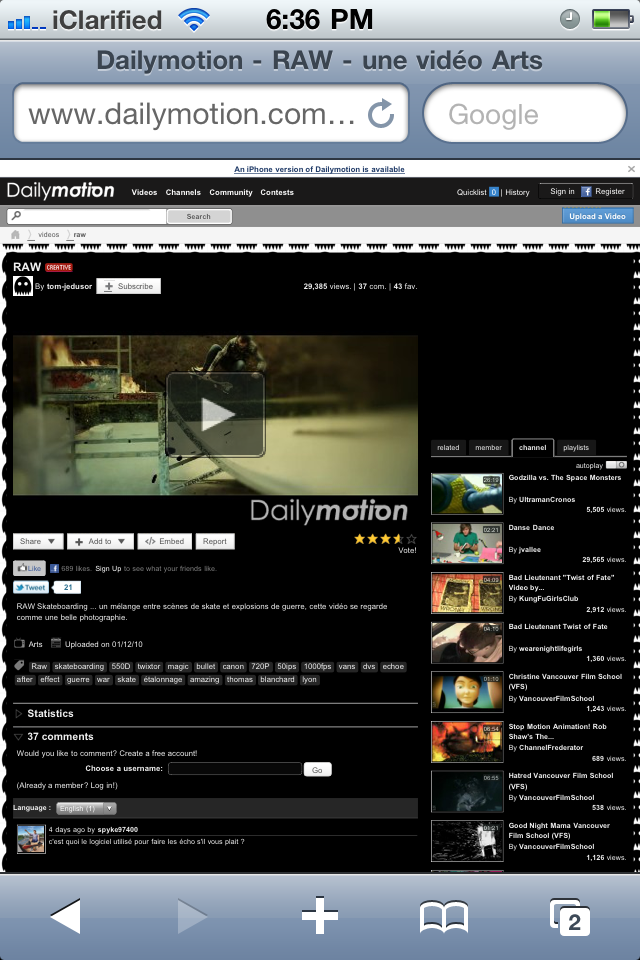This screenshot has width=640, height=960.
Task: Open the Add to dropdown
Action: pos(100,541)
